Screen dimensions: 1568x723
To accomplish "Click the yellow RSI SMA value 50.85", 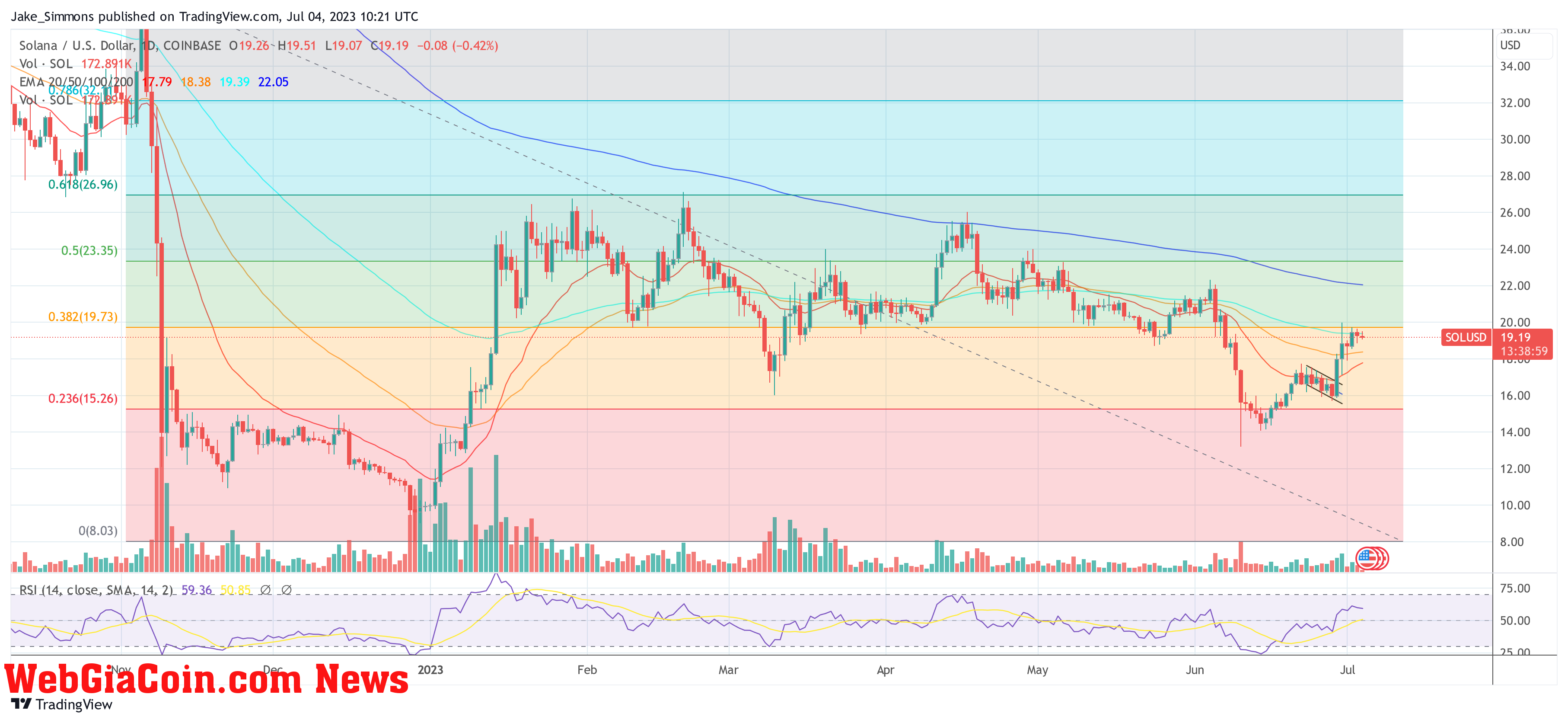I will pyautogui.click(x=236, y=590).
